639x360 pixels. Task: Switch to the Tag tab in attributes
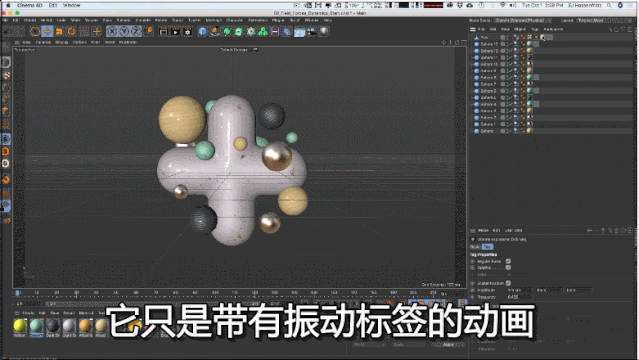487,247
